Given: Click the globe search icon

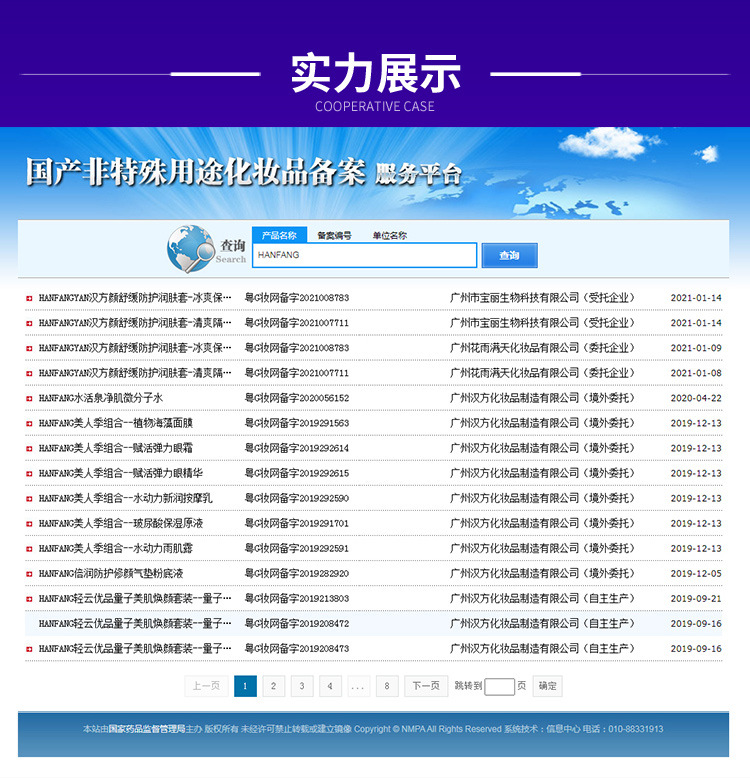Looking at the screenshot, I should (190, 249).
